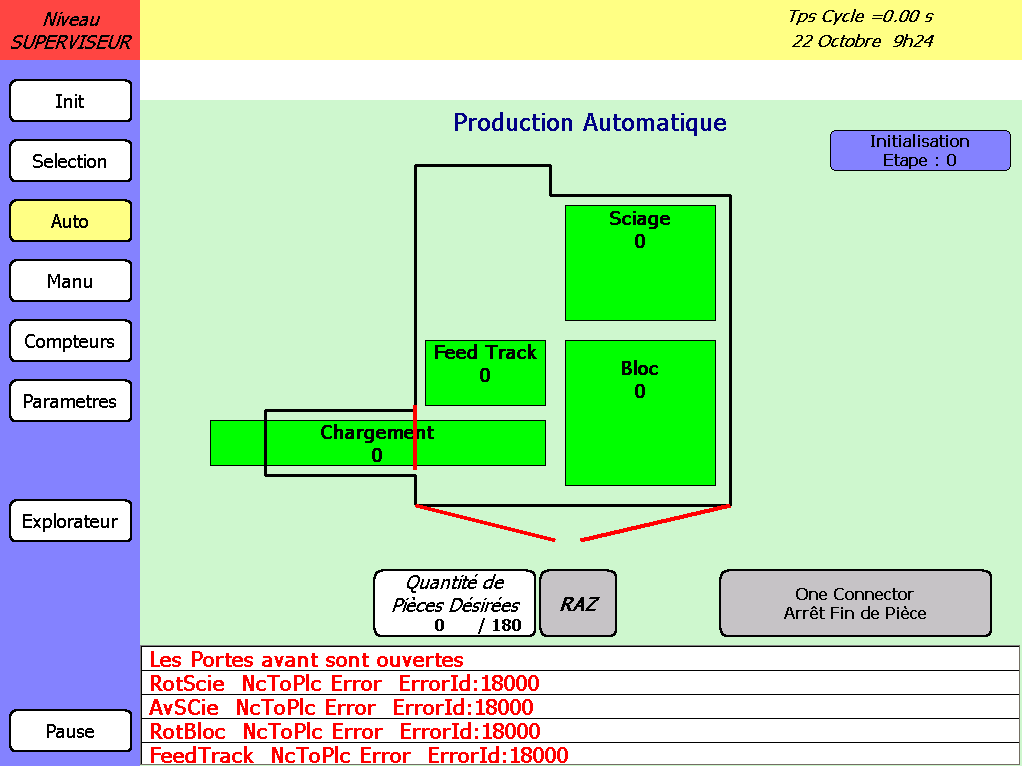The height and width of the screenshot is (766, 1022).
Task: Select the Bloc station block
Action: click(x=640, y=413)
